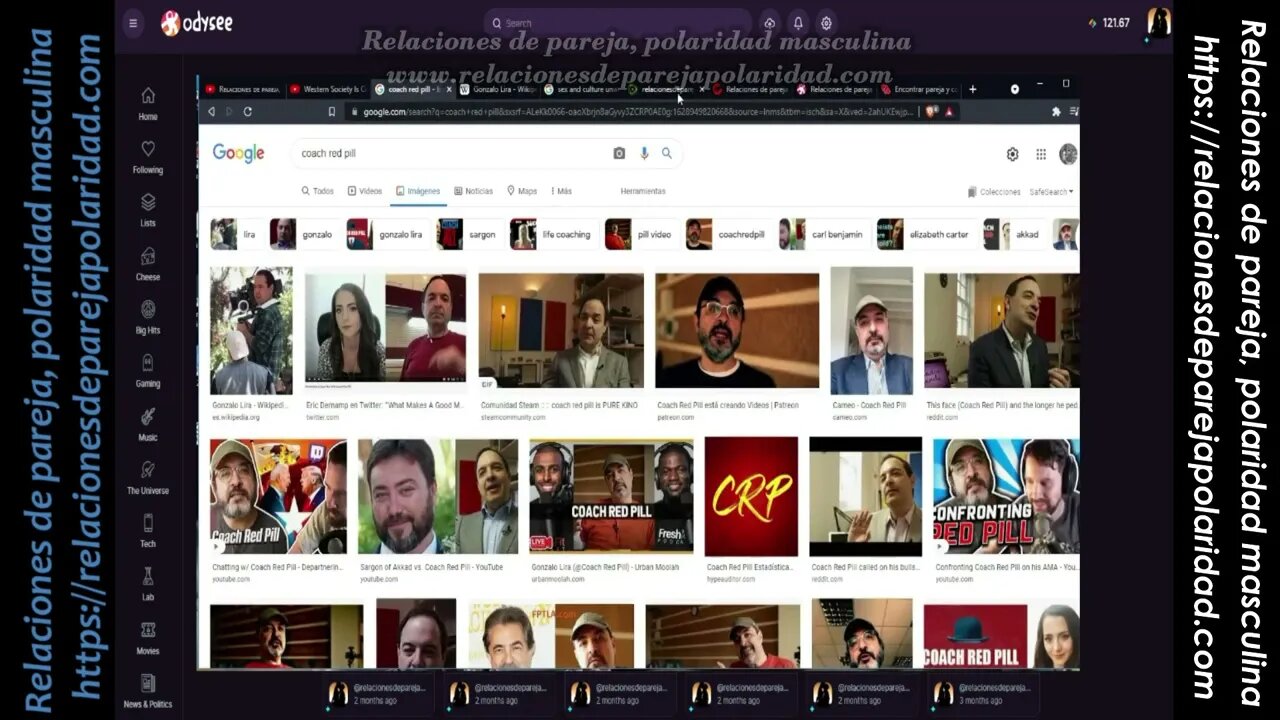Open the CRP red logo image result
Image resolution: width=1280 pixels, height=720 pixels.
[x=751, y=497]
